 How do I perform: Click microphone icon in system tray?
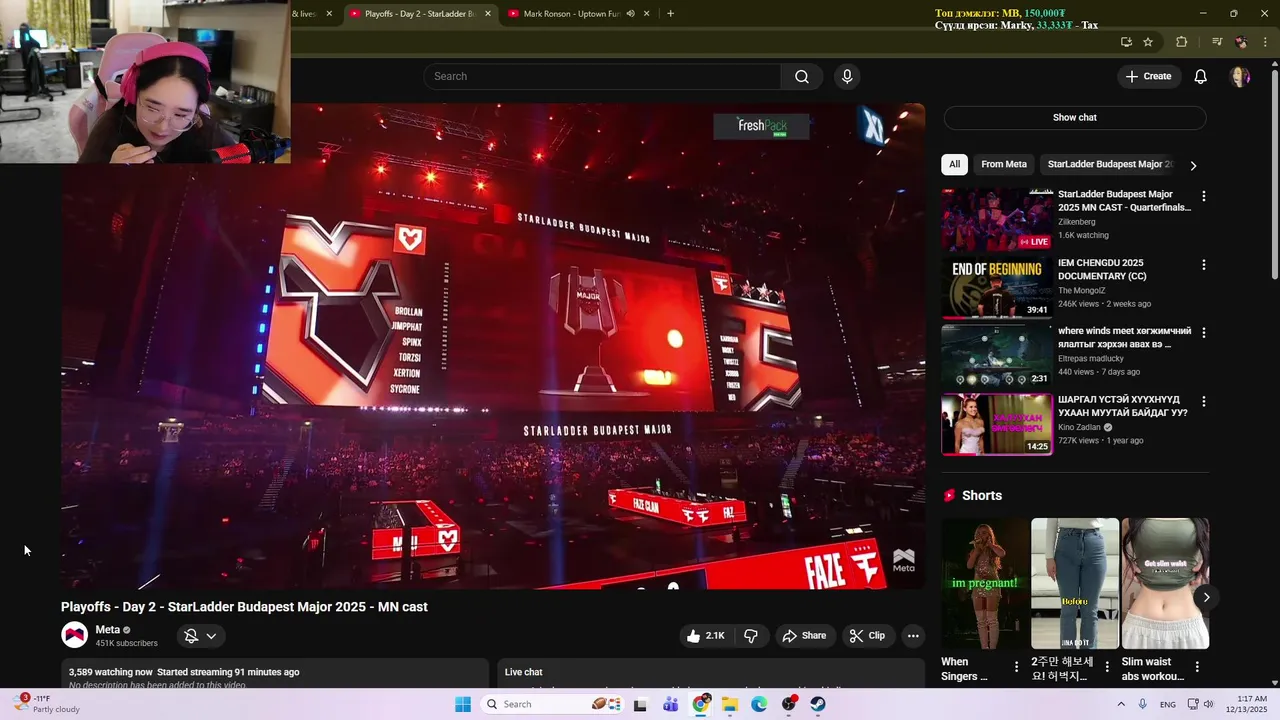pyautogui.click(x=1142, y=704)
